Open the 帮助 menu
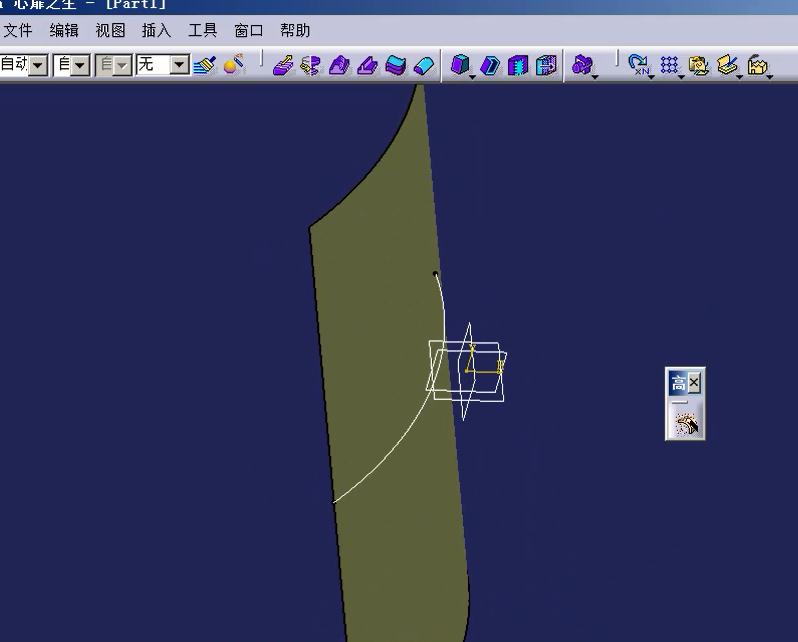The image size is (798, 642). click(295, 31)
